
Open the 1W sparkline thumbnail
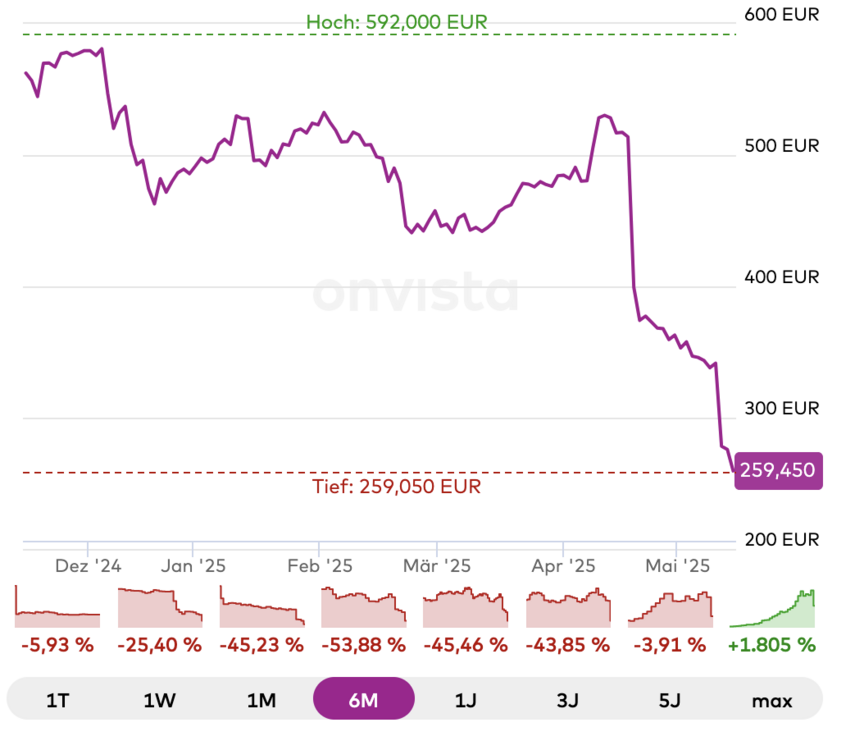pos(160,607)
